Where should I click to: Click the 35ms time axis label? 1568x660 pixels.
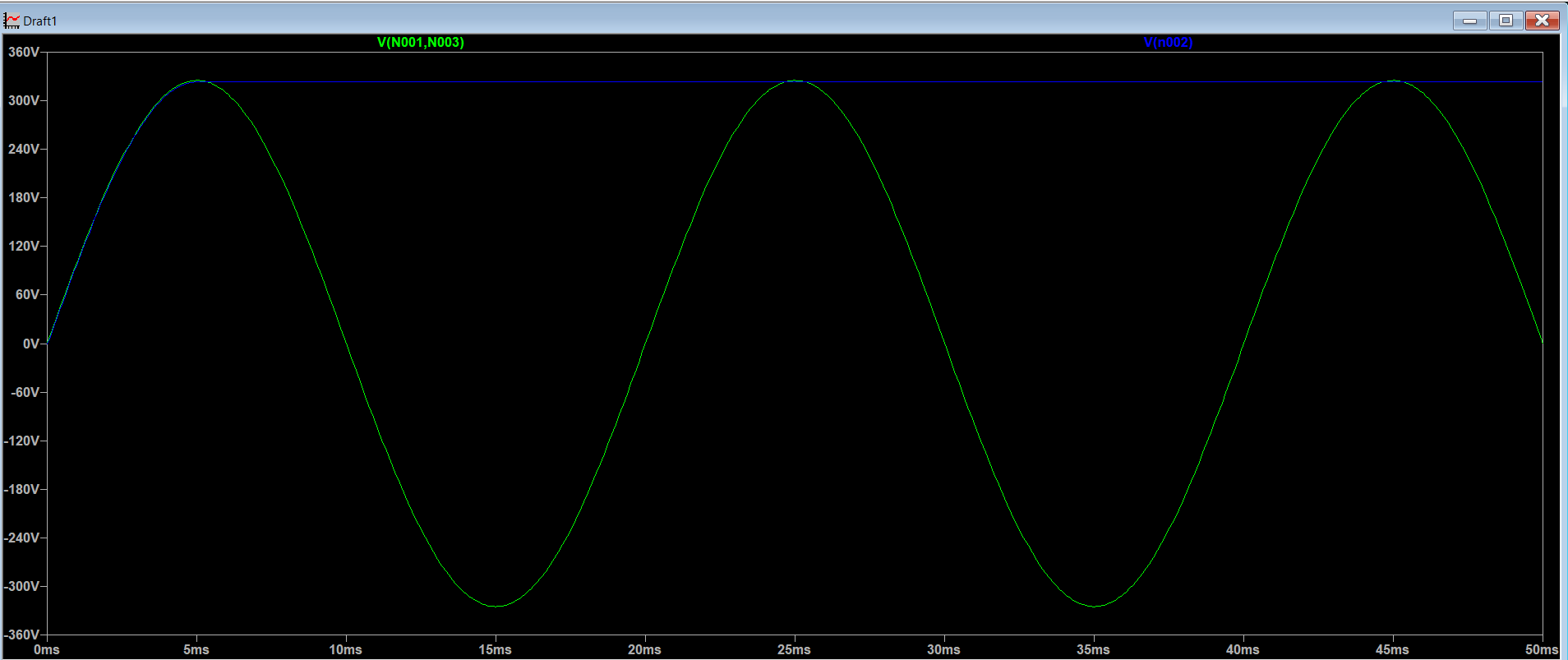[x=1094, y=649]
